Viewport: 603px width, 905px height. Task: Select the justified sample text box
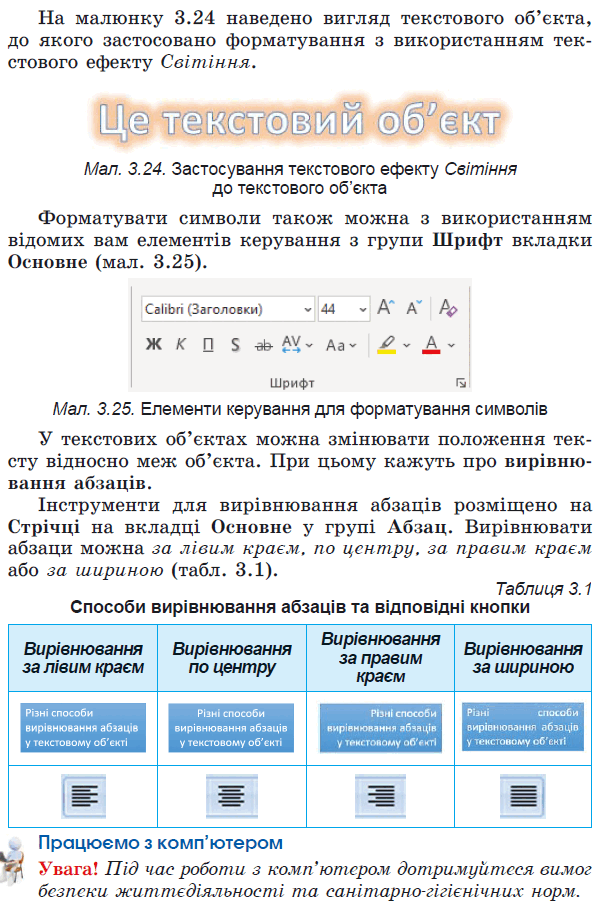[x=523, y=727]
